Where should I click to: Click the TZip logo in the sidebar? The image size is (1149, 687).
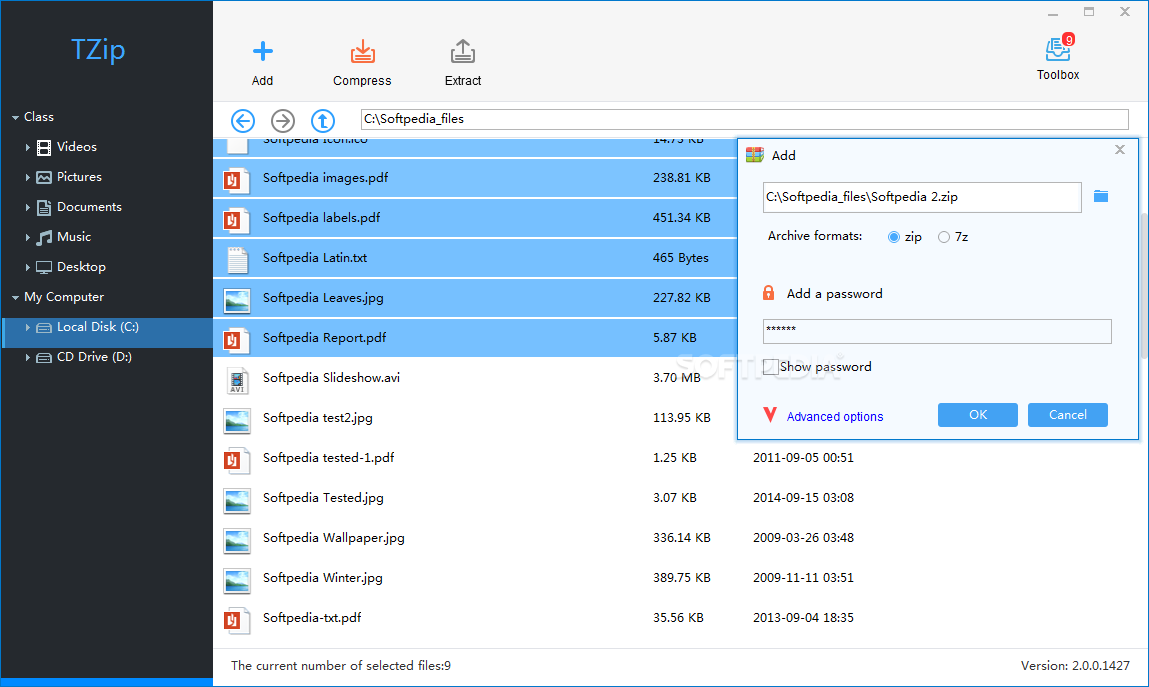point(98,50)
